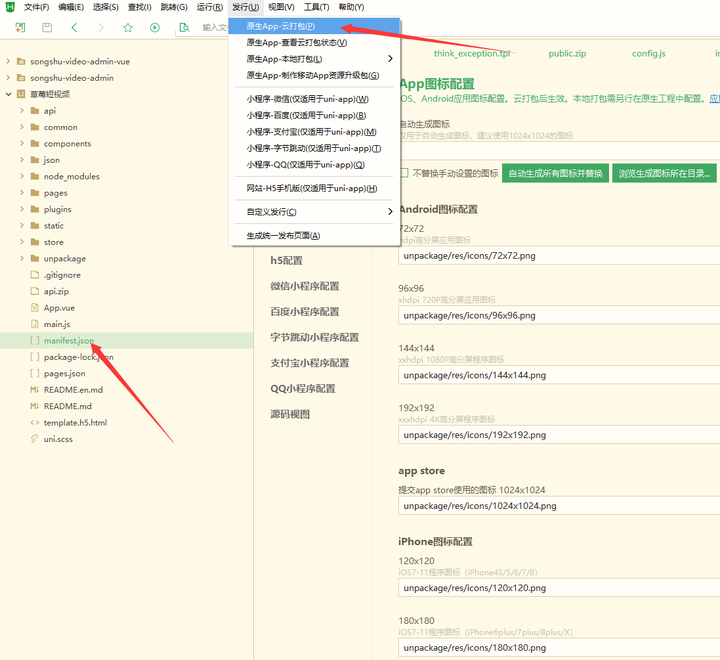Viewport: 720px width, 660px height.
Task: Open the 微信小程序配置 settings section
Action: coord(304,286)
